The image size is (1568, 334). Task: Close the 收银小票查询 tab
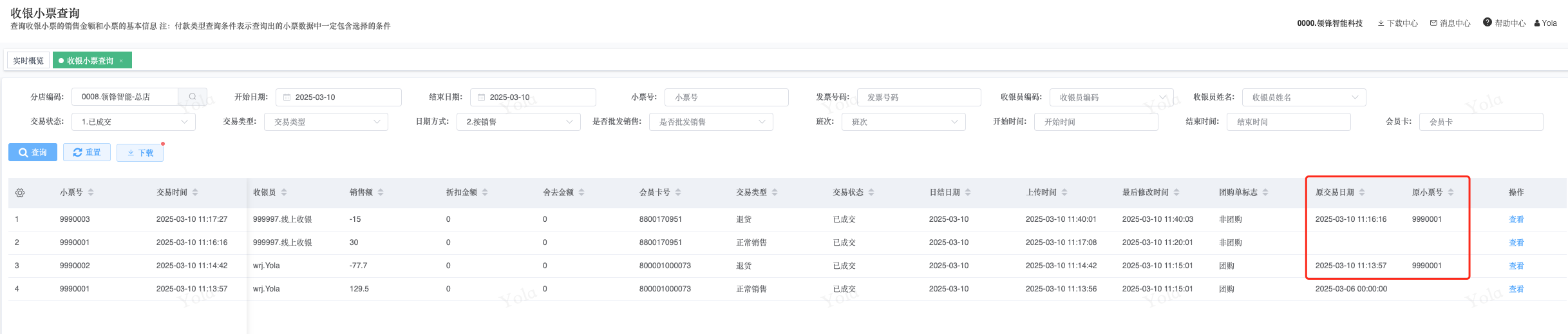click(121, 61)
